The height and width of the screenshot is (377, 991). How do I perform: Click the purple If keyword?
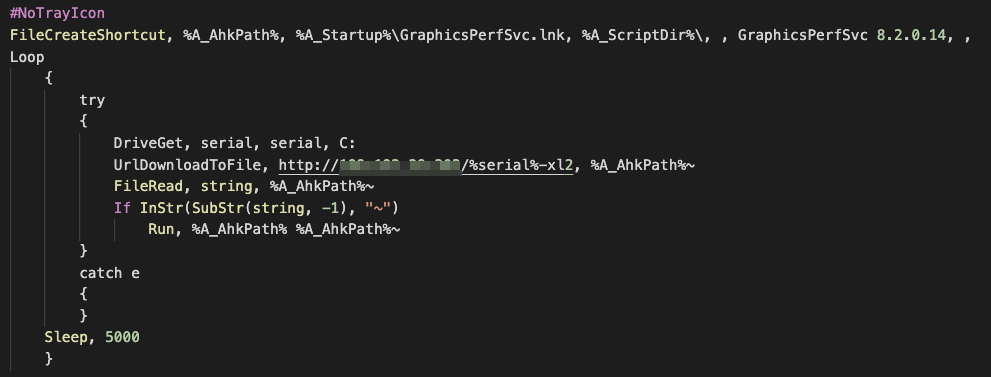pos(122,207)
